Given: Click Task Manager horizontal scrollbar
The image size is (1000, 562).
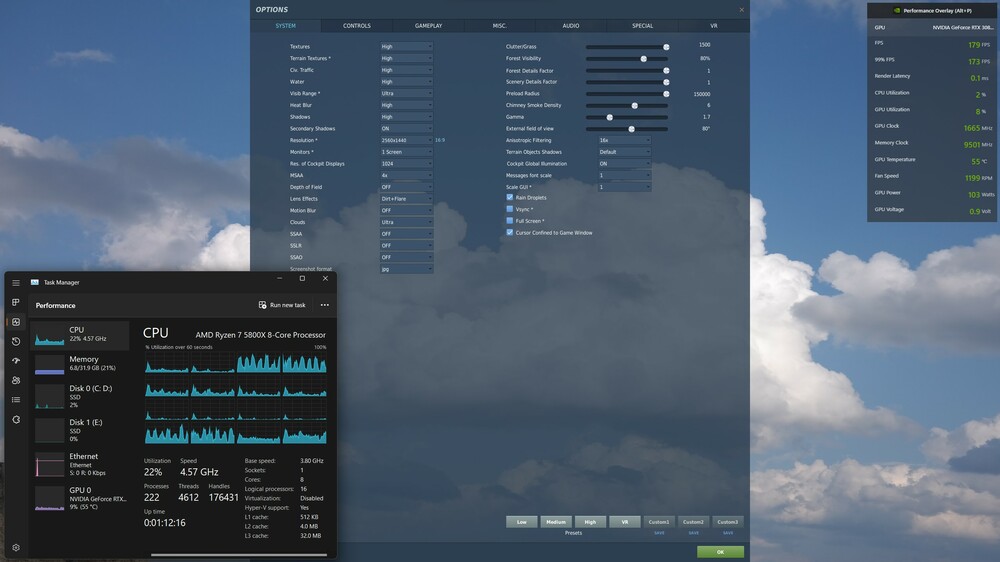Looking at the screenshot, I should 239,555.
